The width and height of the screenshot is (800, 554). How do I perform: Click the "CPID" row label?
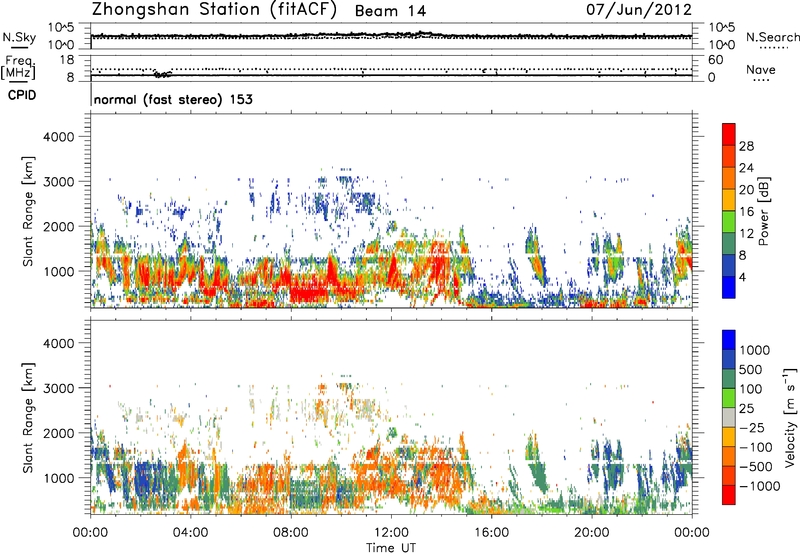tap(22, 95)
